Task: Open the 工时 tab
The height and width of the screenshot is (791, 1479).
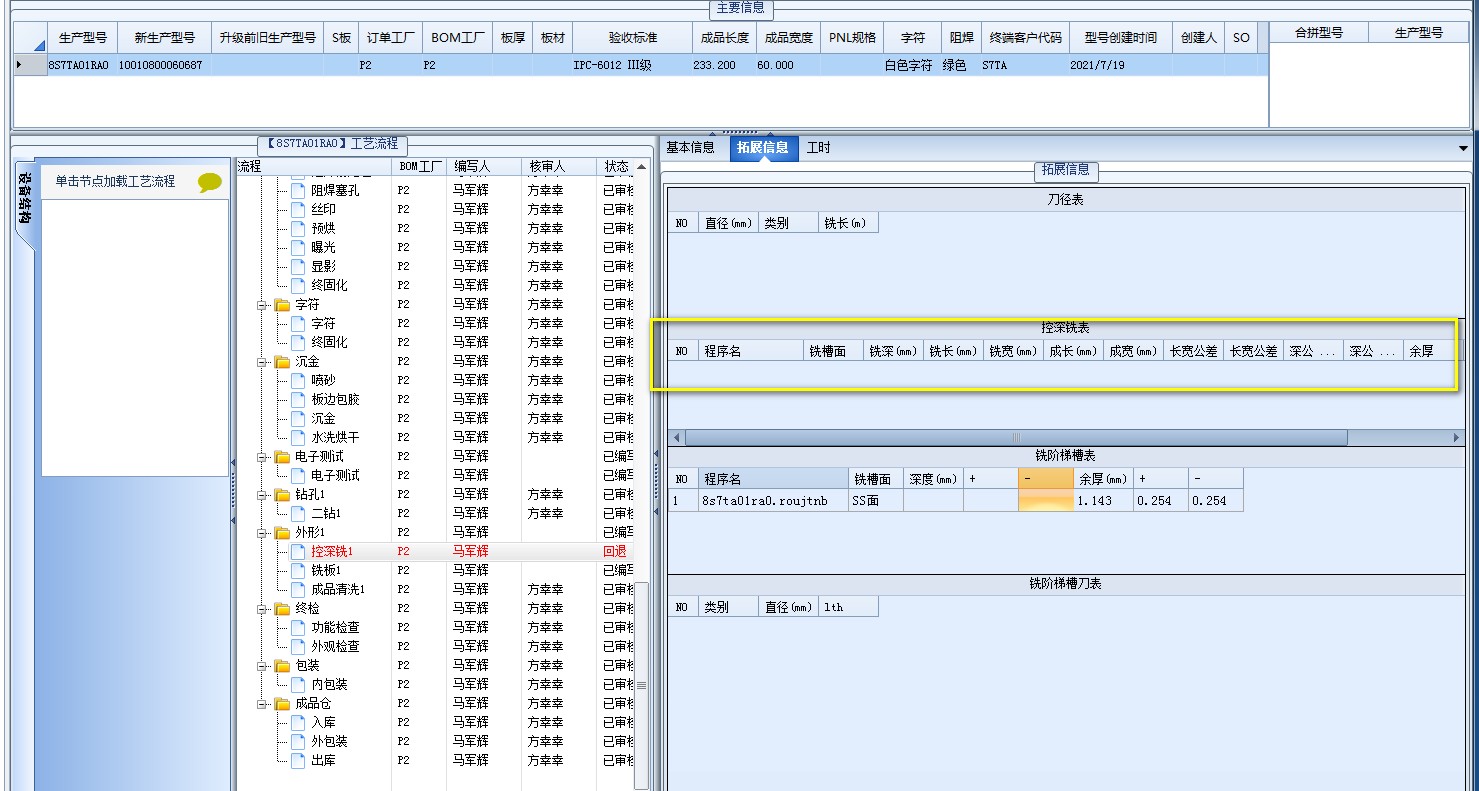Action: pos(818,148)
